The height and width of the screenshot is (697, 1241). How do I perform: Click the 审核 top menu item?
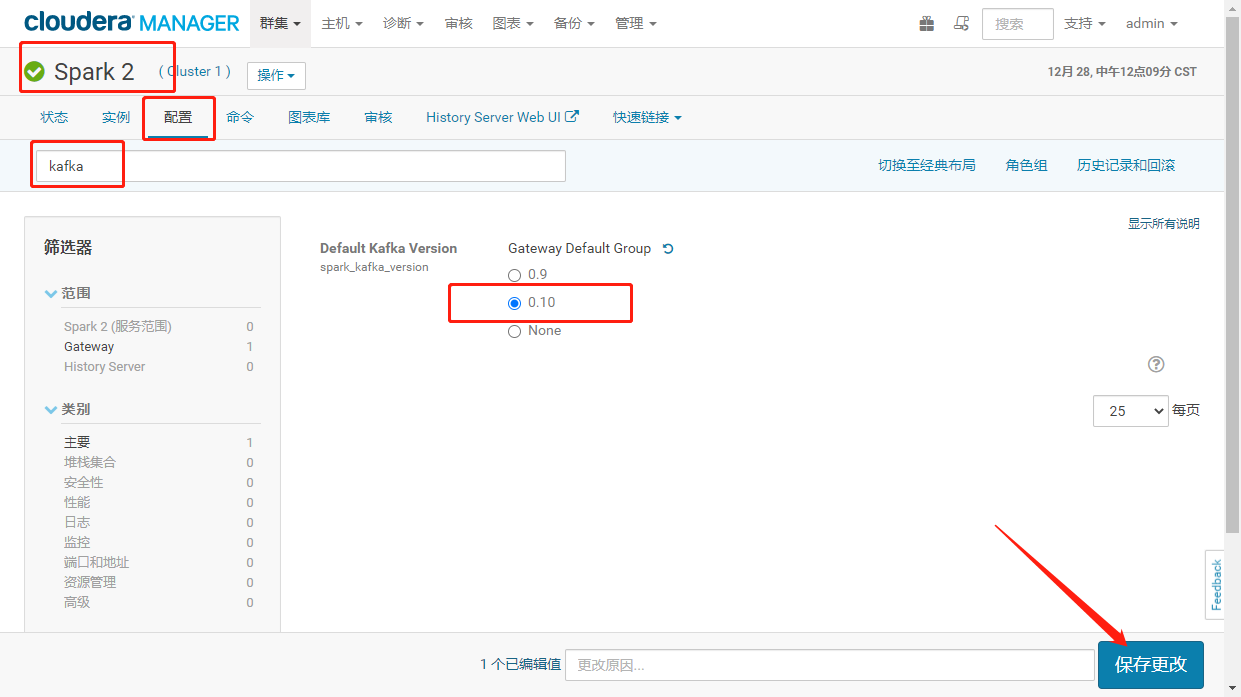(x=459, y=23)
